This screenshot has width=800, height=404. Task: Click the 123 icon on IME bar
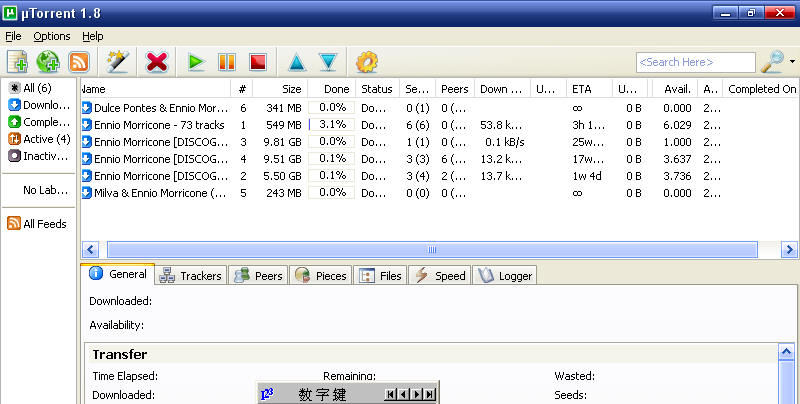coord(267,394)
